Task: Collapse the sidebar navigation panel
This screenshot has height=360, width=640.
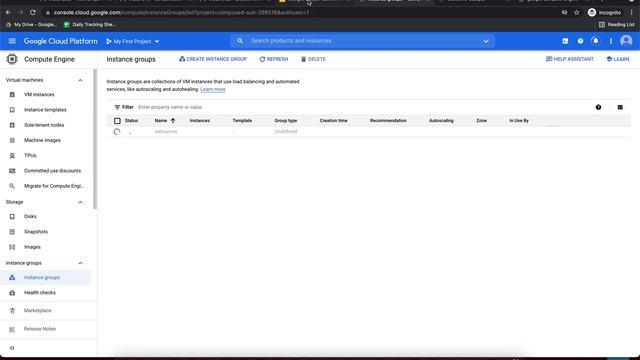Action: [x=12, y=348]
